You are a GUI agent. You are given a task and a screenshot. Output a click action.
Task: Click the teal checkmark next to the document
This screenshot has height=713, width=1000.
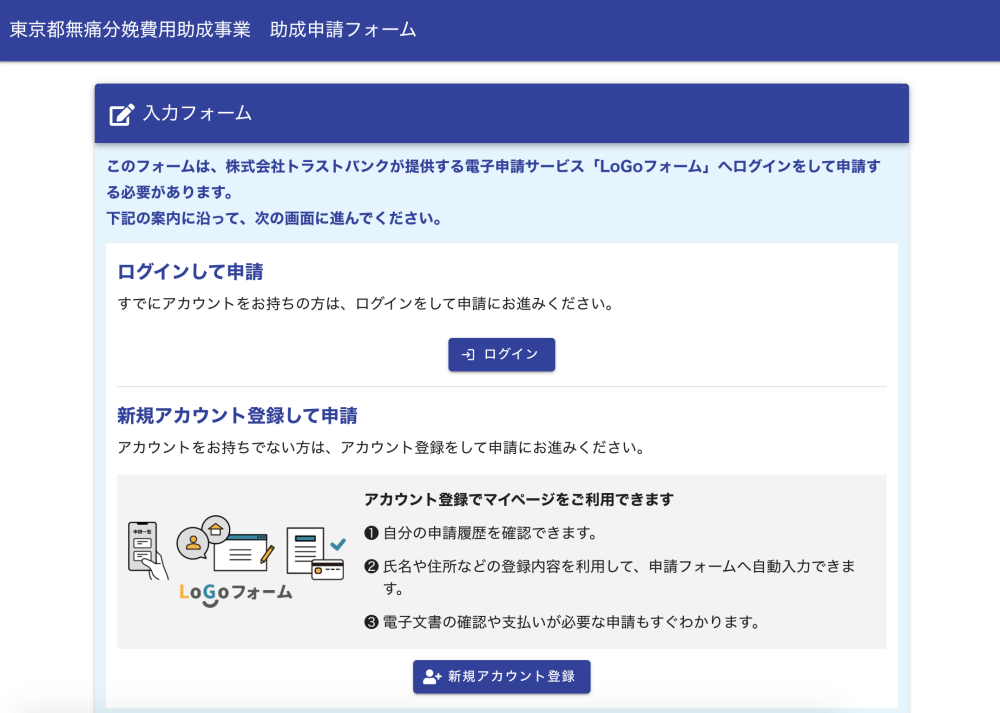(337, 543)
